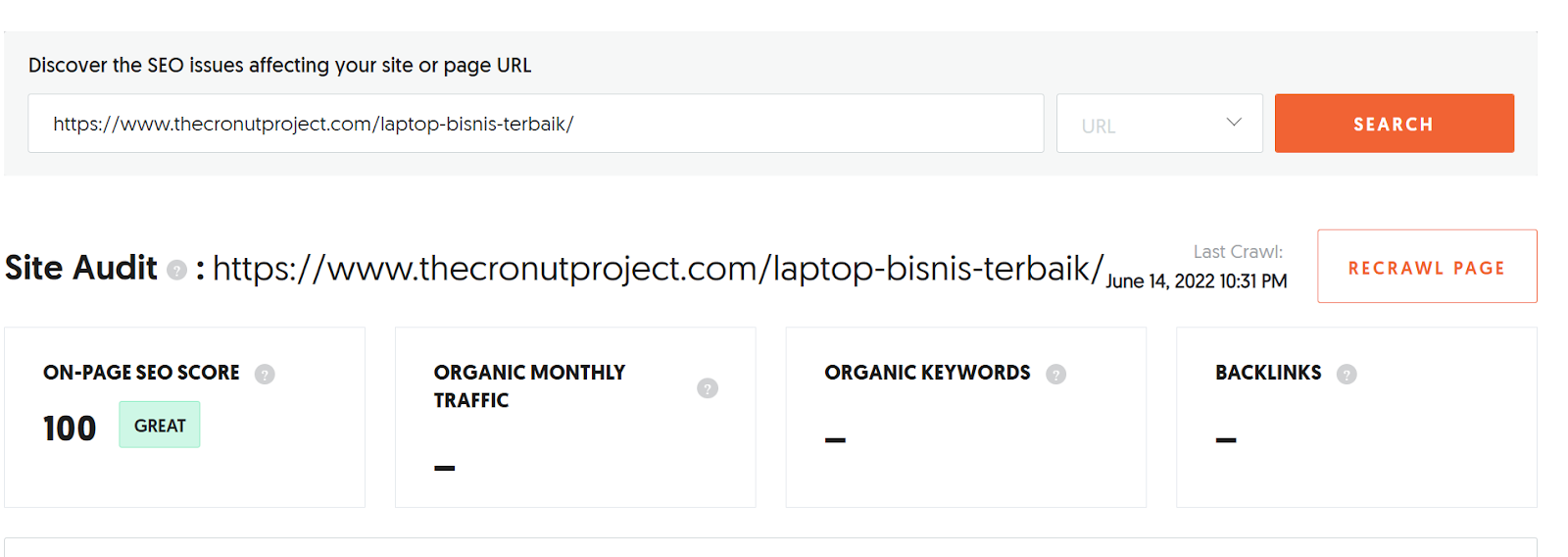Click the dash value under Backlinks
This screenshot has width=1568, height=557.
point(1226,440)
